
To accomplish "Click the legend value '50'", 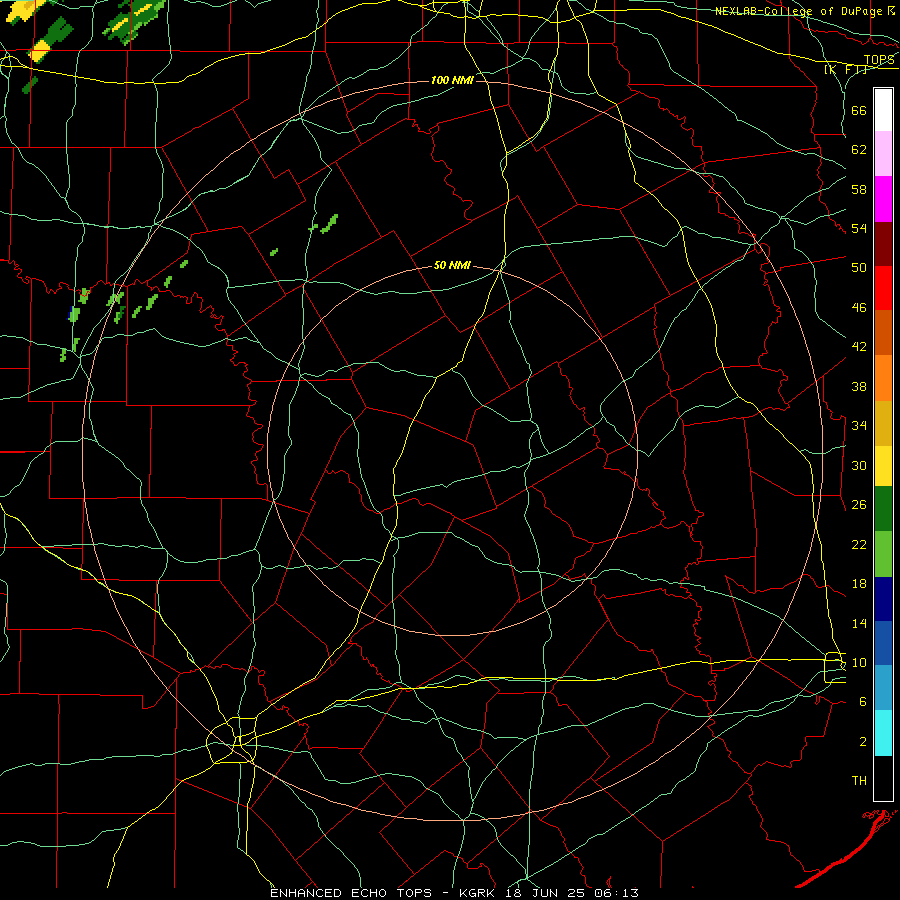I will (859, 268).
